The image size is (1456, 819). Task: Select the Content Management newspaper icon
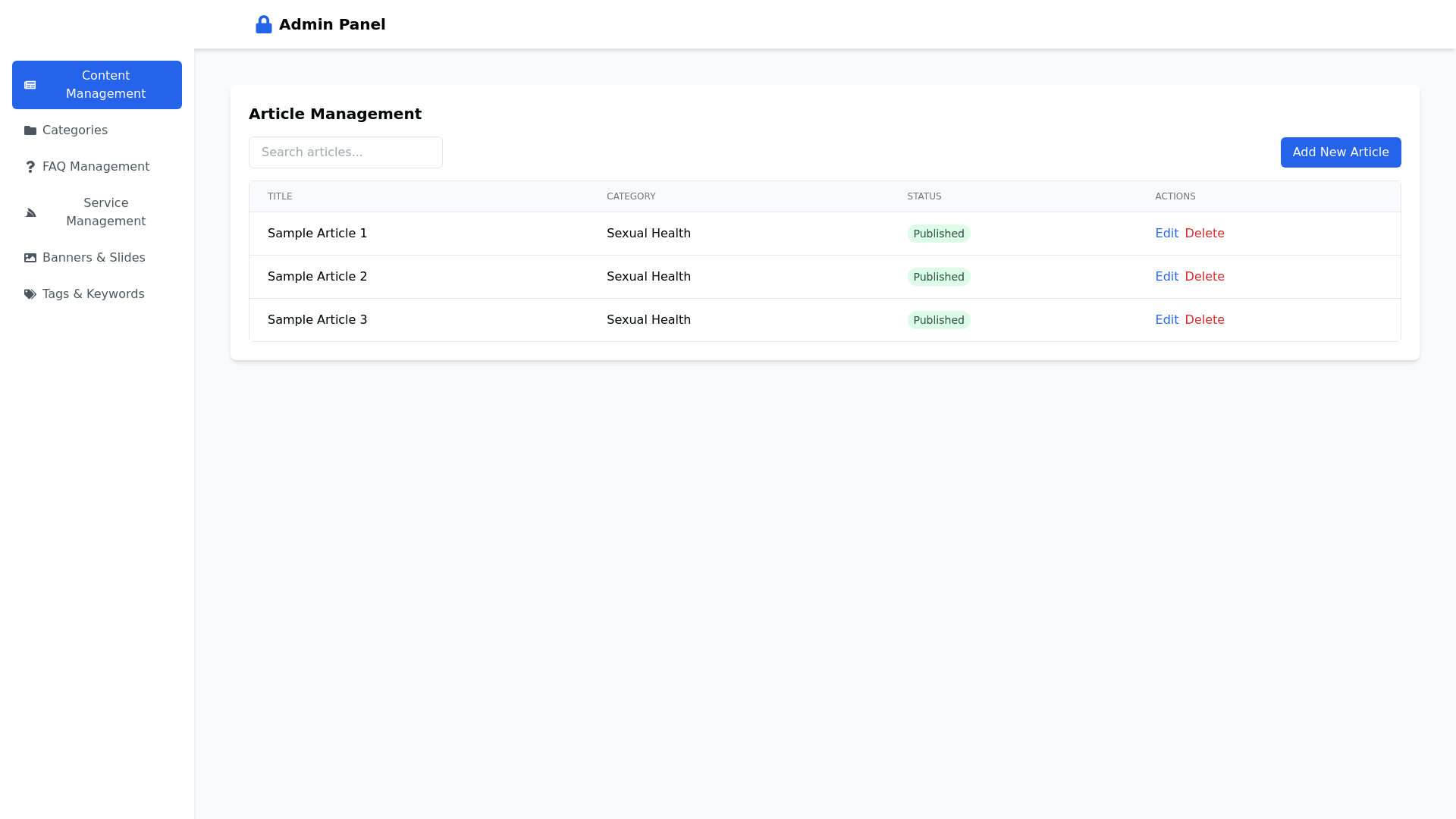pyautogui.click(x=30, y=85)
